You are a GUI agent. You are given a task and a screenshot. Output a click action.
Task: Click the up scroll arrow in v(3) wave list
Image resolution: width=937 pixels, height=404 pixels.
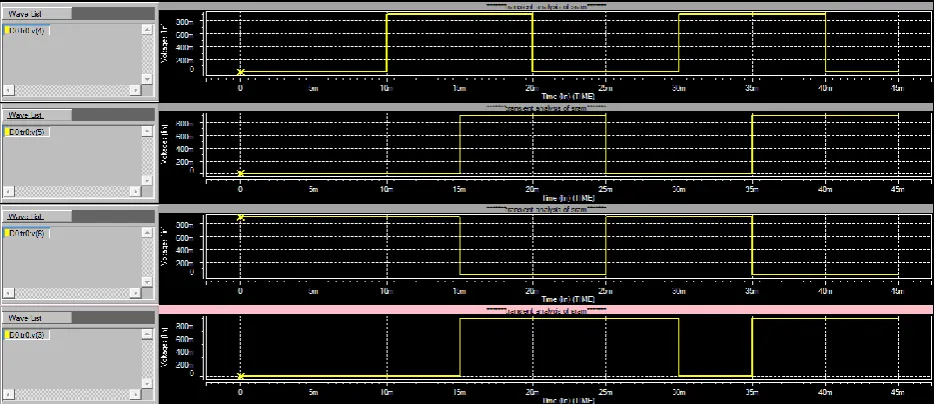tap(147, 334)
